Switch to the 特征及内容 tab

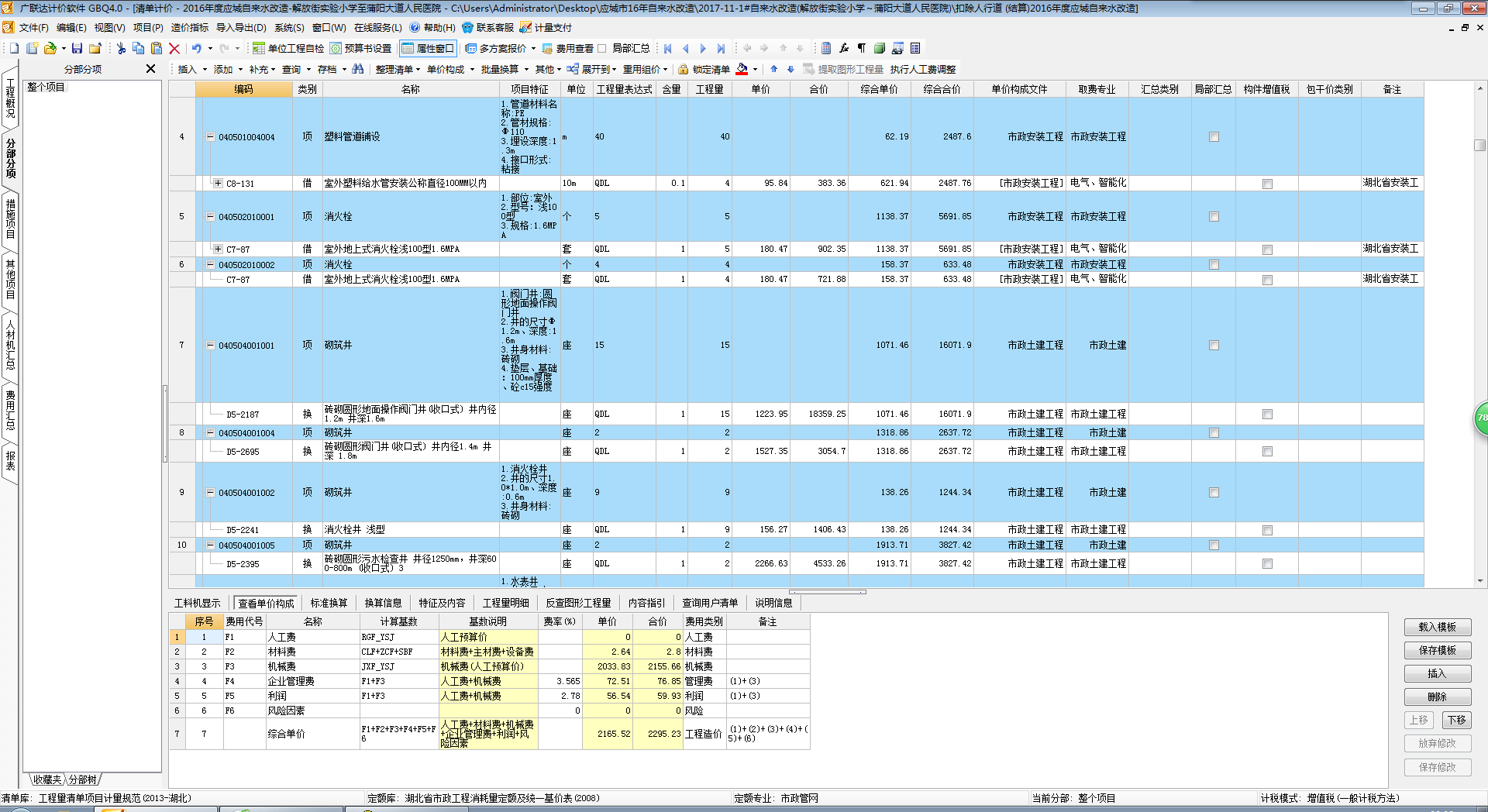[x=442, y=603]
